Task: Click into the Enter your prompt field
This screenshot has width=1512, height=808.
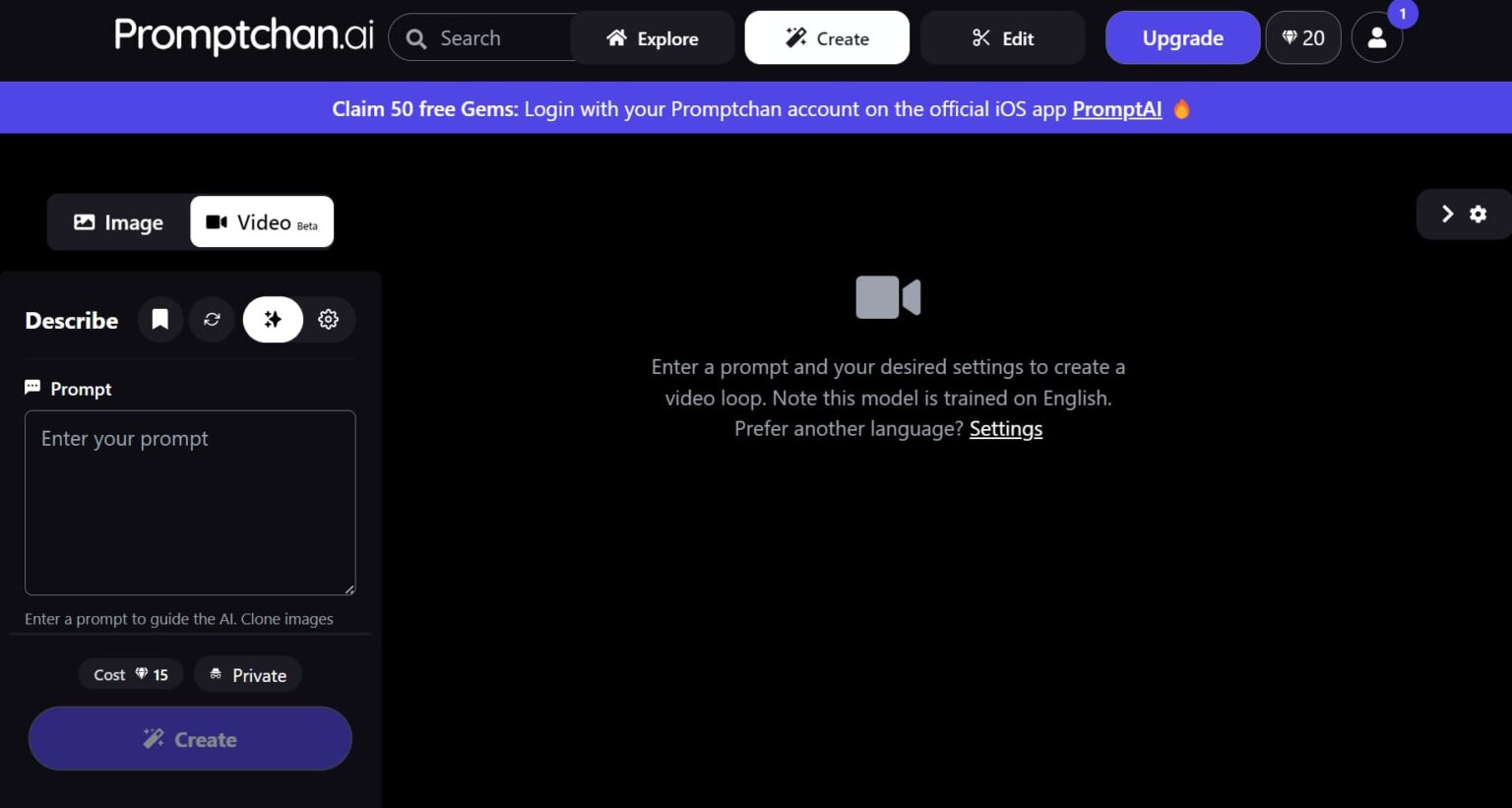Action: click(x=190, y=502)
